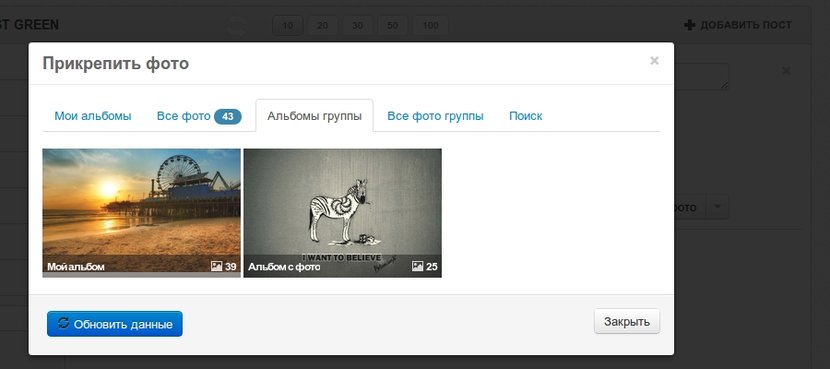The height and width of the screenshot is (369, 830).
Task: Open the Мой альбом sunset thumbnail
Action: tap(141, 213)
